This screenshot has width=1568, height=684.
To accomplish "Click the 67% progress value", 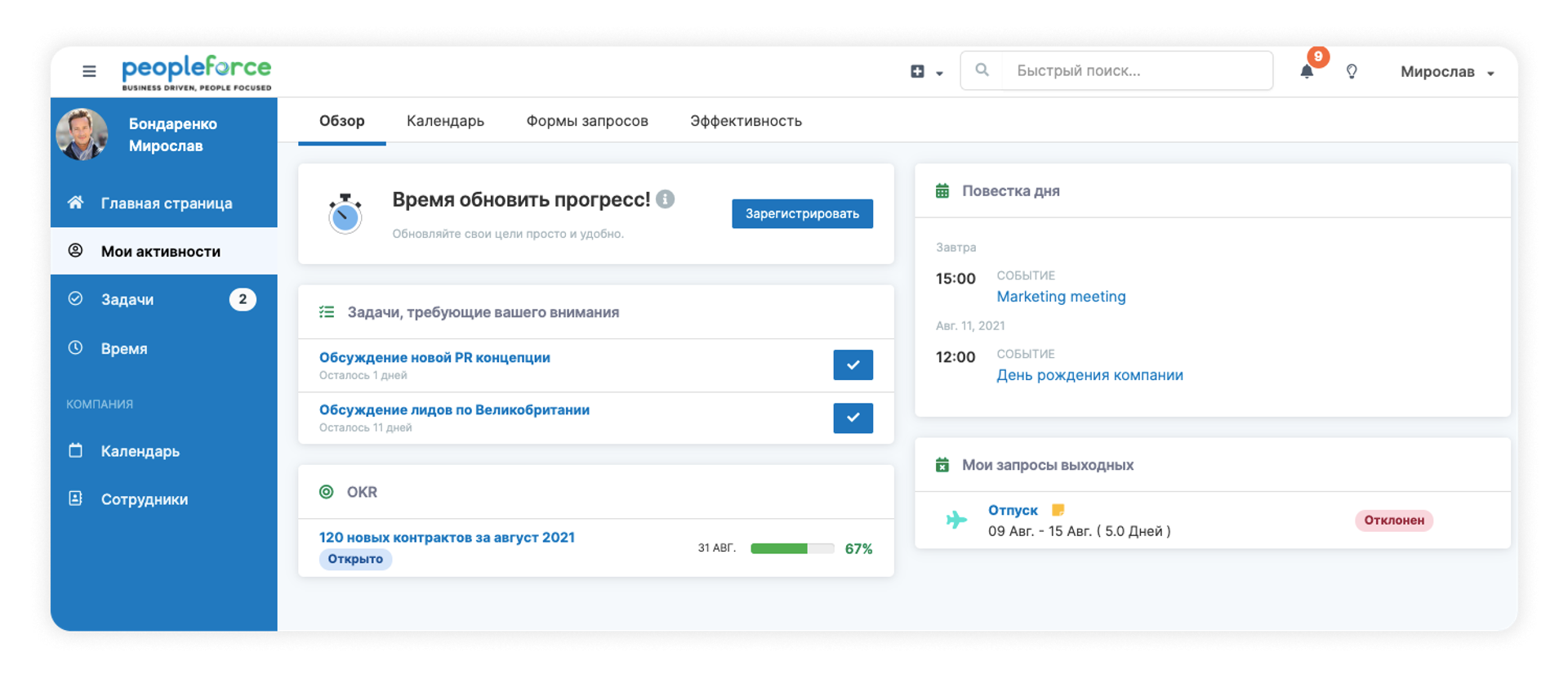I will click(x=858, y=548).
